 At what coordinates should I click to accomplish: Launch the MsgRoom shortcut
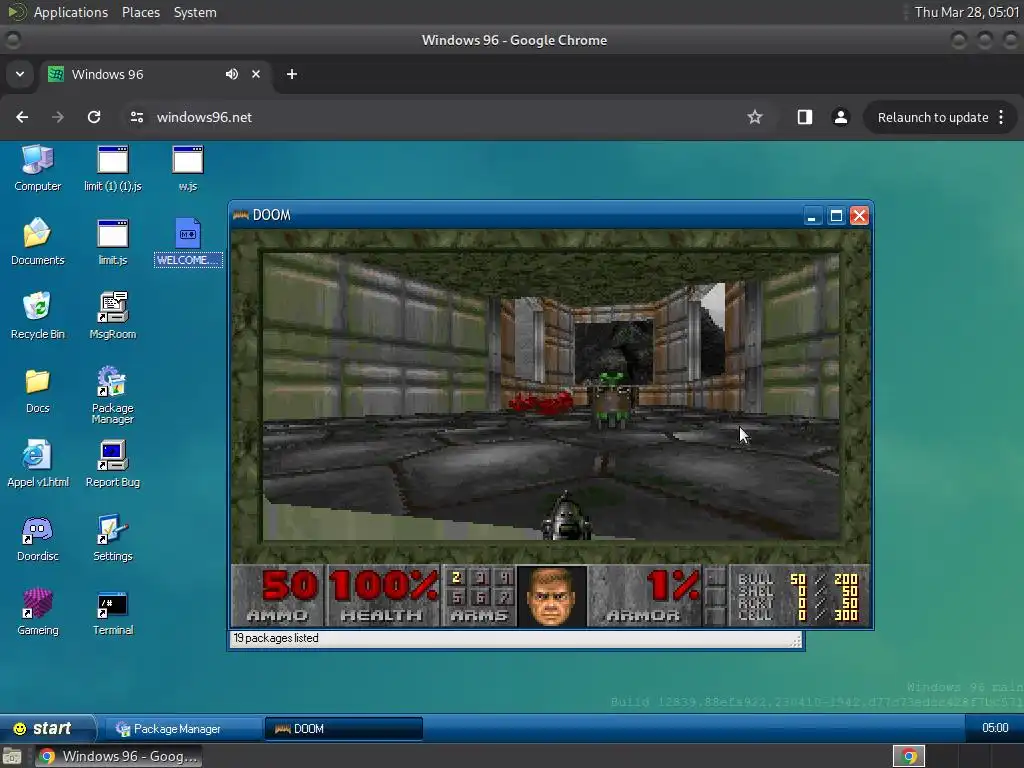tap(112, 316)
